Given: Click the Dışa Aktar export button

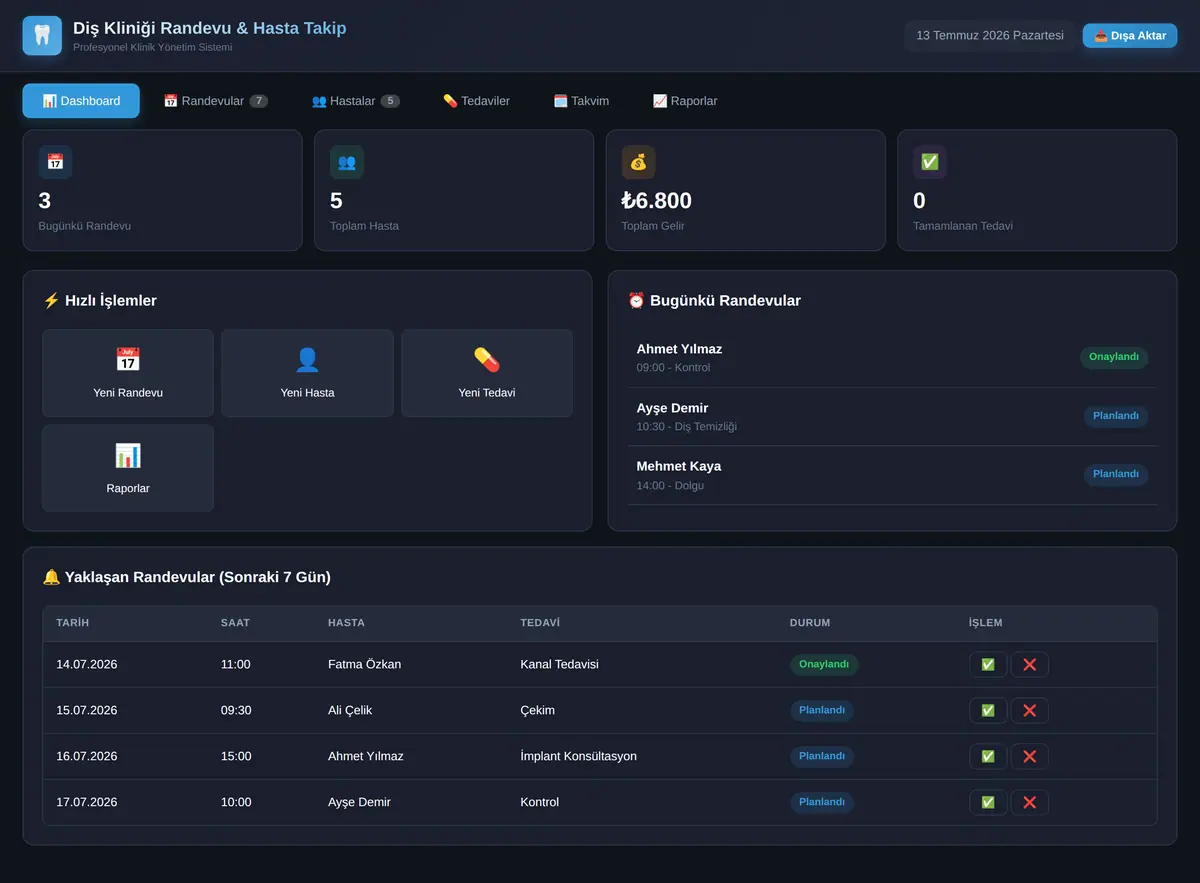Looking at the screenshot, I should click(x=1130, y=36).
